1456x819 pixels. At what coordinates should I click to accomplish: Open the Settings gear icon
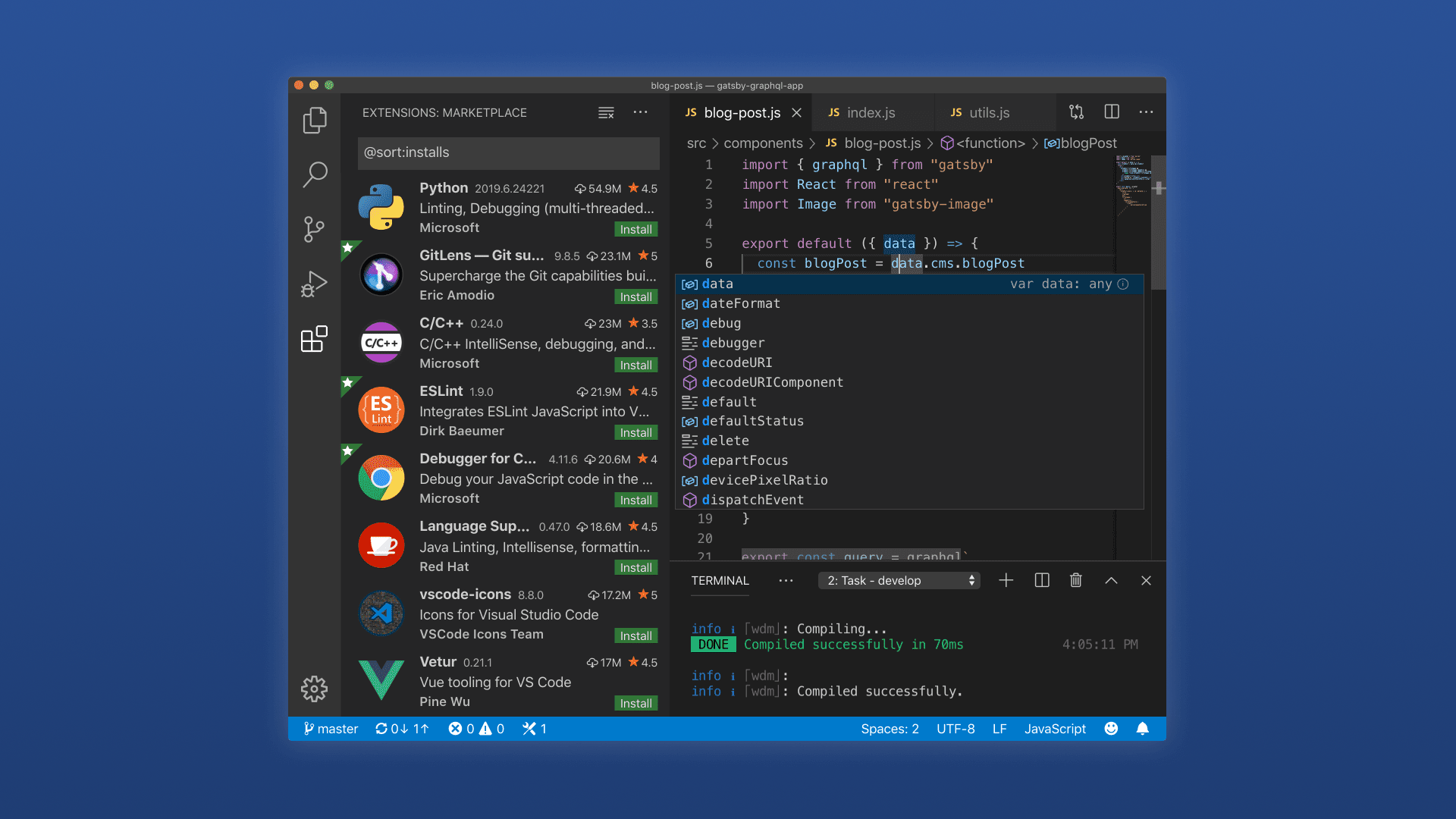[315, 689]
